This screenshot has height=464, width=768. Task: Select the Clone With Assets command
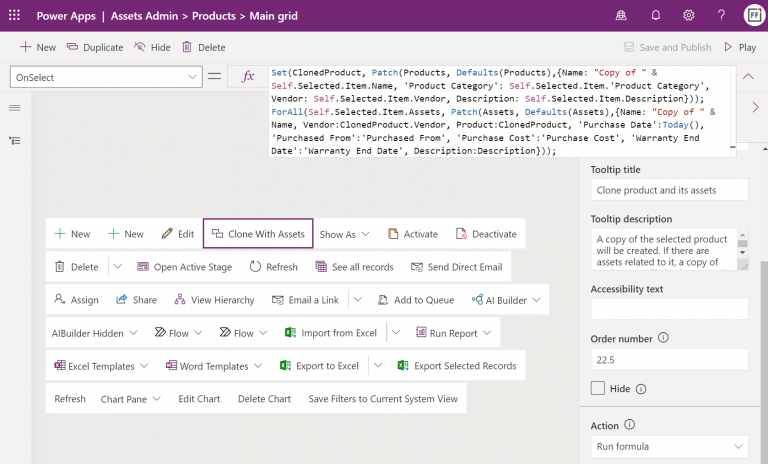click(x=258, y=234)
